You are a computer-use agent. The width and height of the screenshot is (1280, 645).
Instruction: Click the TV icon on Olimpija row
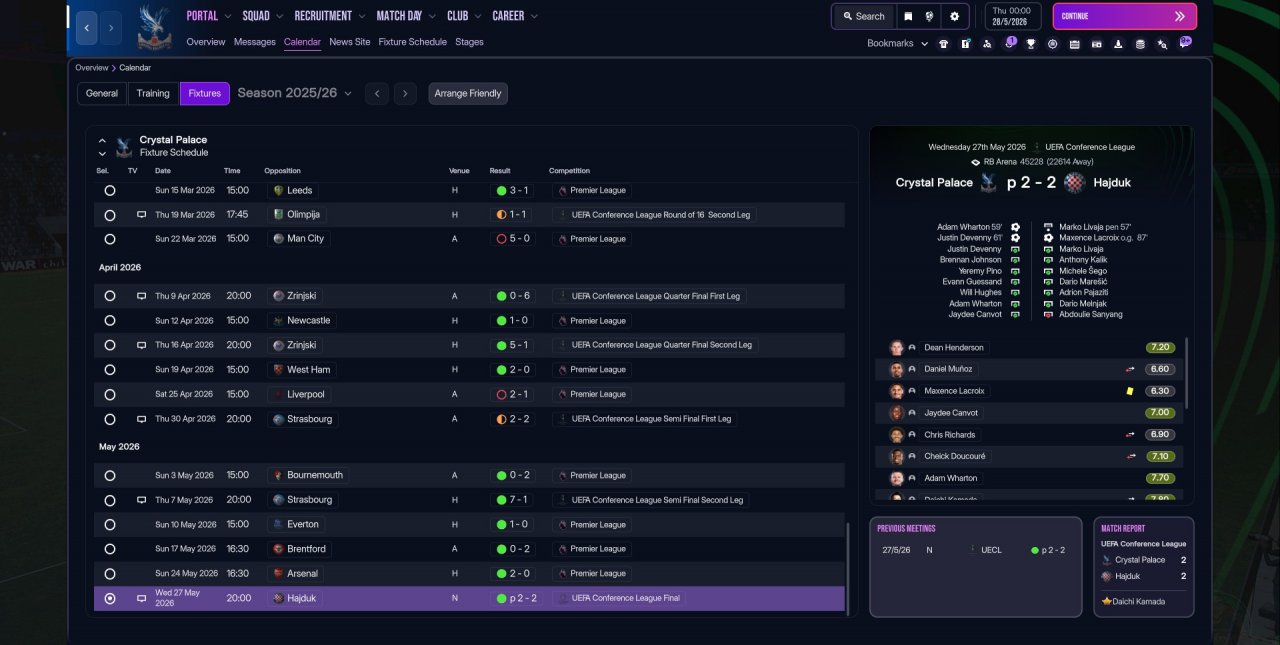pos(142,215)
